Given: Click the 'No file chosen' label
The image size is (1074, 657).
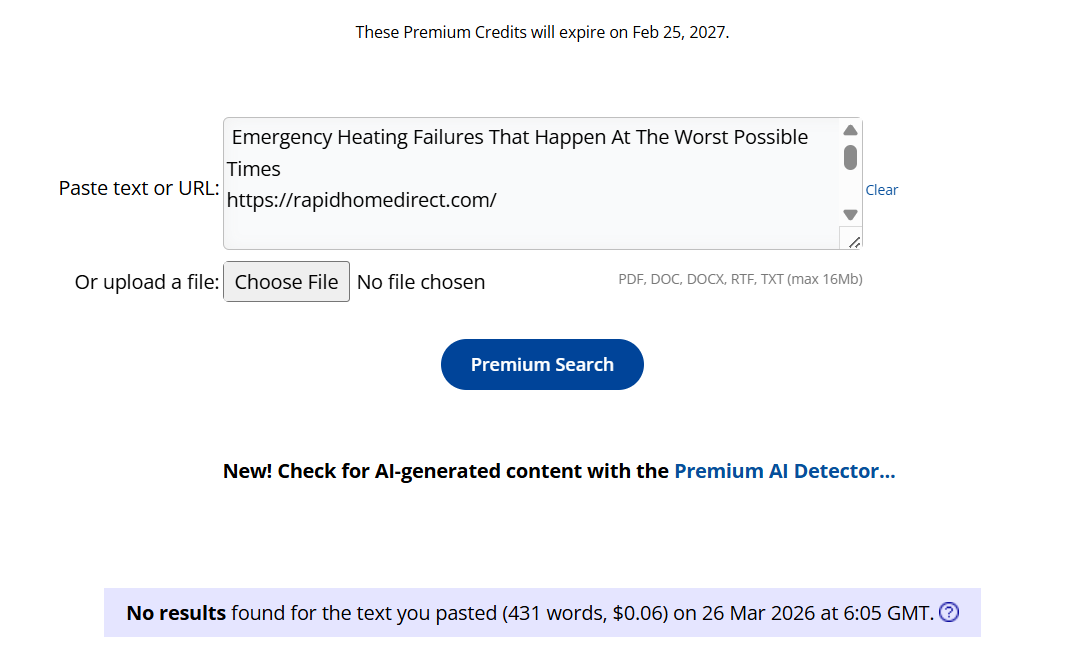Looking at the screenshot, I should pyautogui.click(x=421, y=282).
